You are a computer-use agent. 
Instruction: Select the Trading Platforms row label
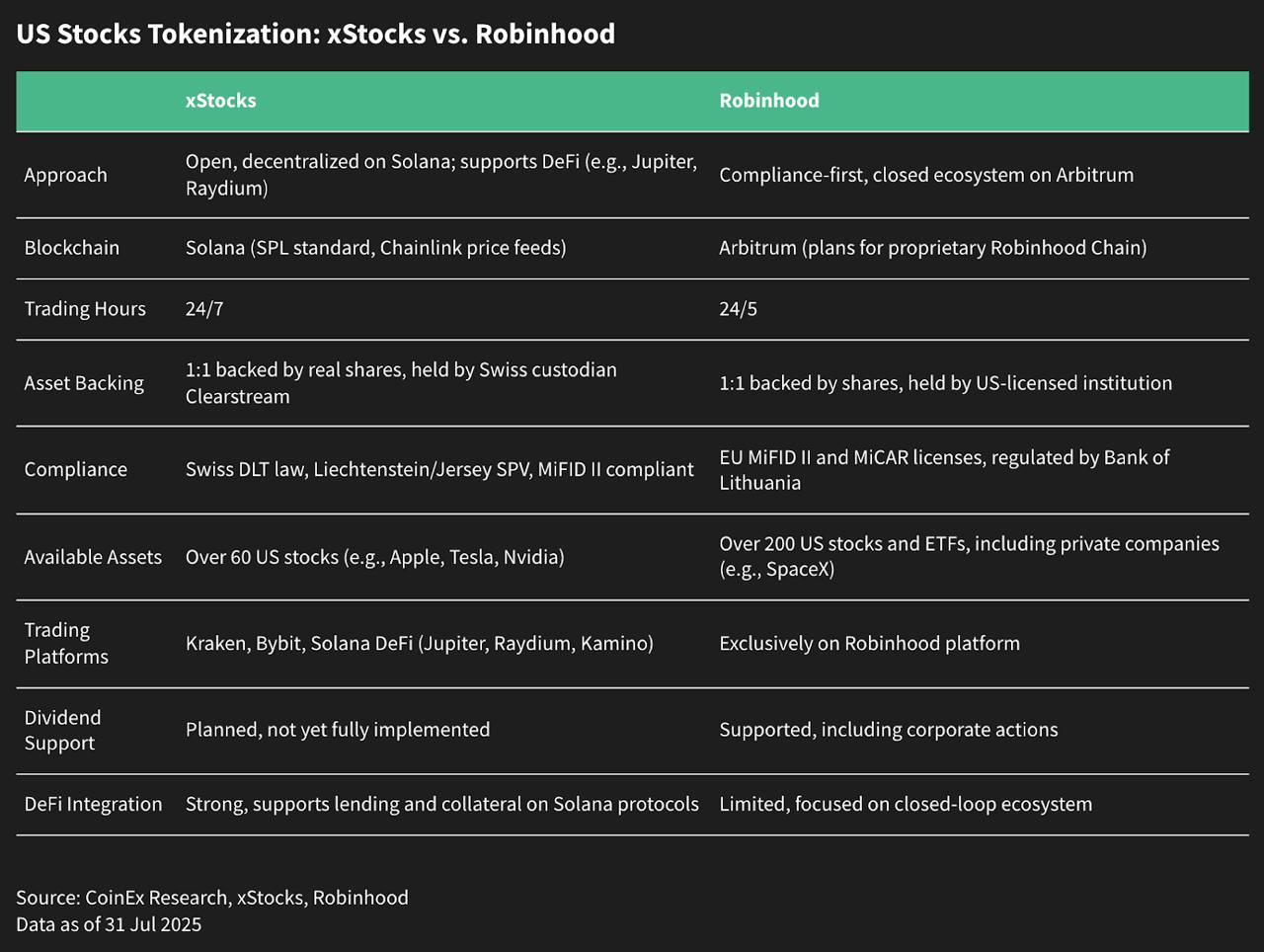click(66, 643)
